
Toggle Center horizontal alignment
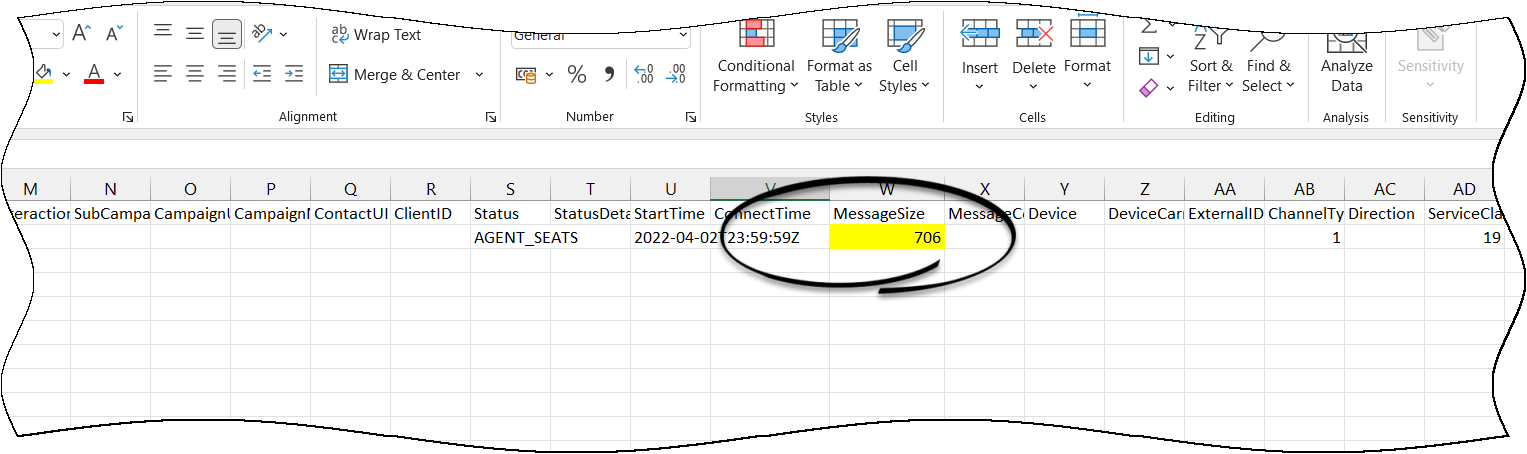coord(195,74)
